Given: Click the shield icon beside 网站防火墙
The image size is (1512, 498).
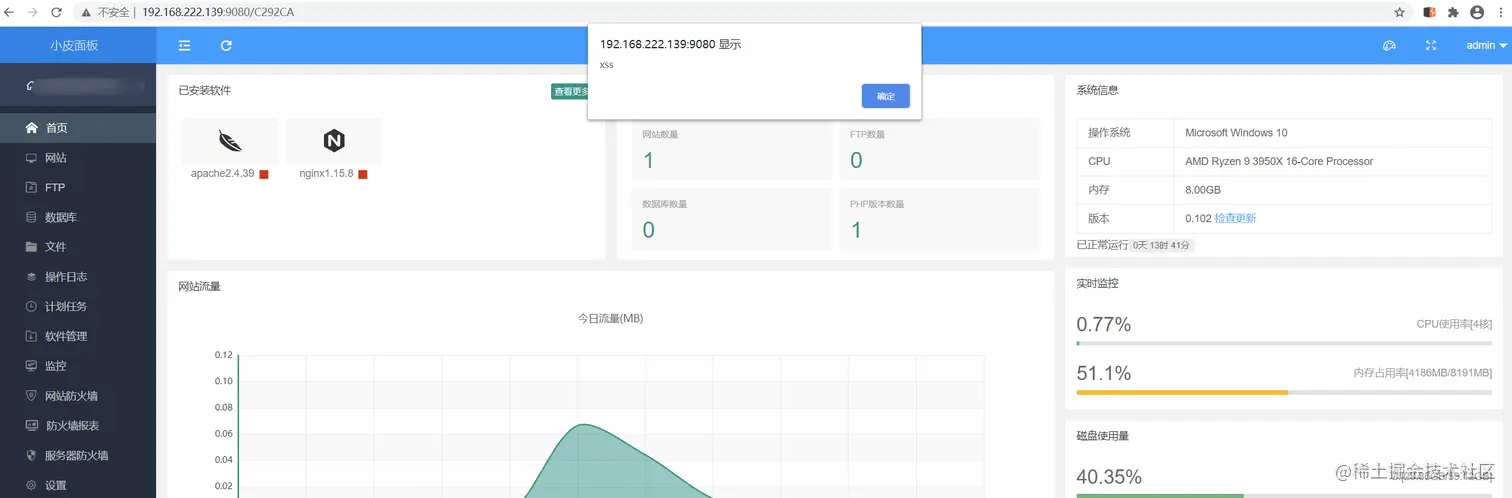Looking at the screenshot, I should (x=31, y=396).
